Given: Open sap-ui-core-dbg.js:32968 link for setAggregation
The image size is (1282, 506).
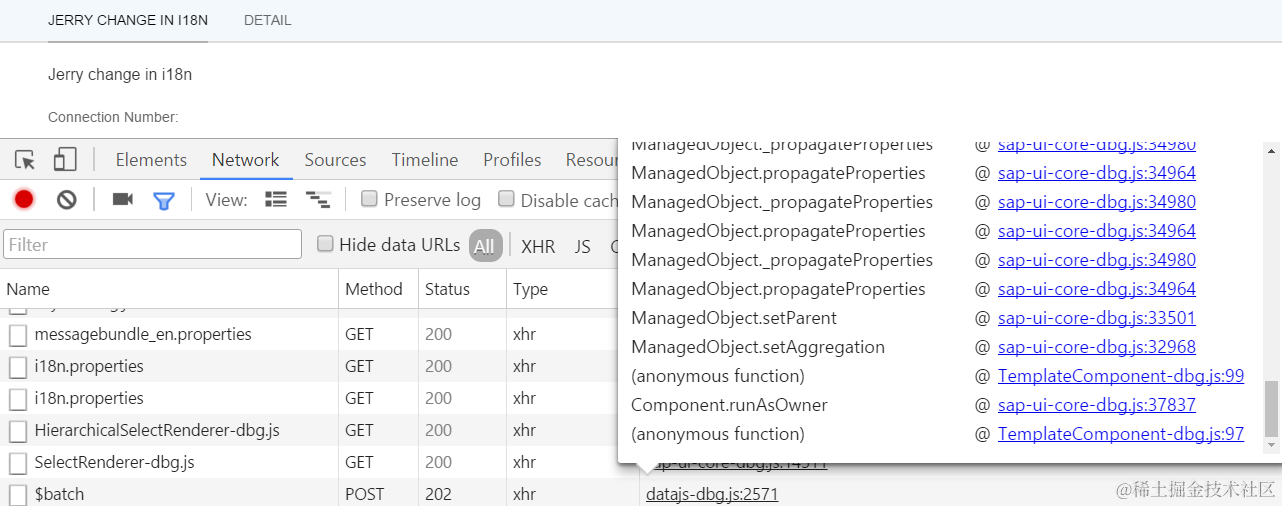Looking at the screenshot, I should coord(1096,347).
